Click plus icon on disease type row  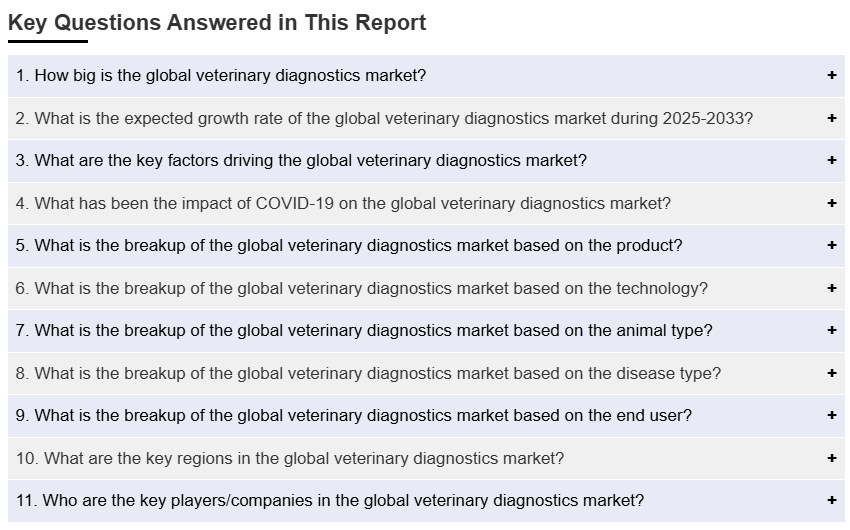tap(831, 373)
